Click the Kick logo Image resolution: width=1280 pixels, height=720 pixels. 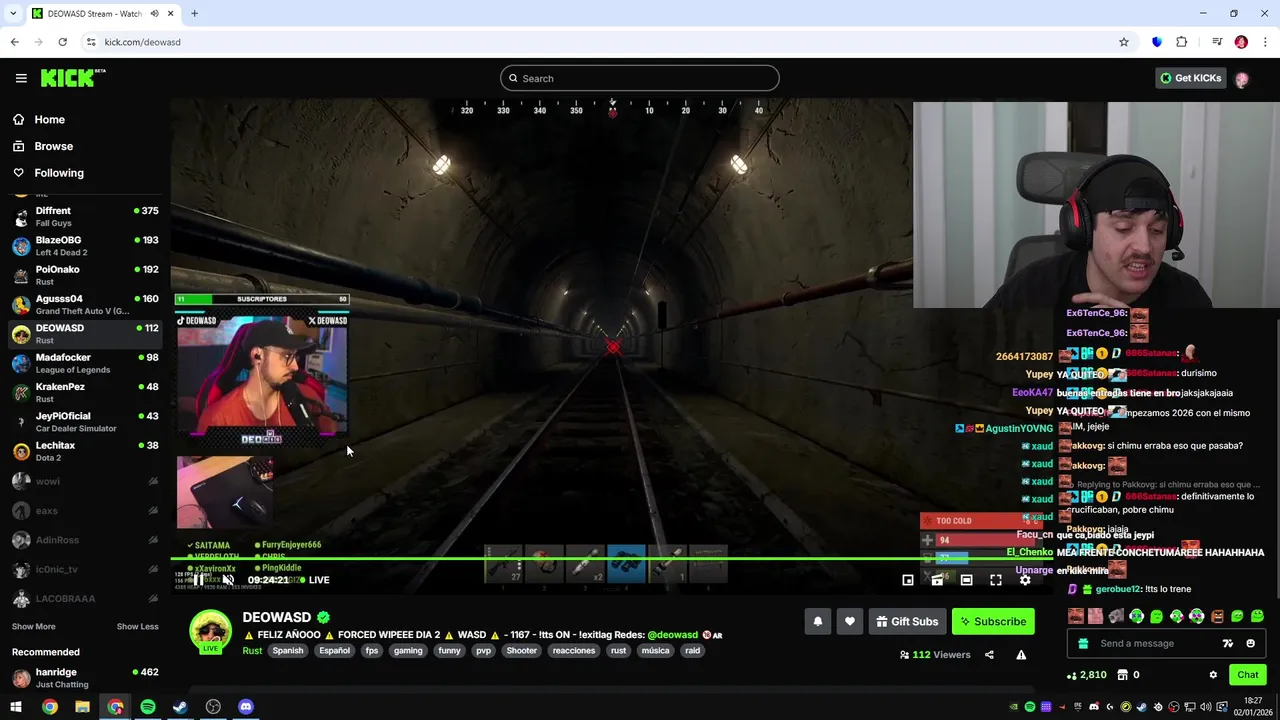point(73,78)
